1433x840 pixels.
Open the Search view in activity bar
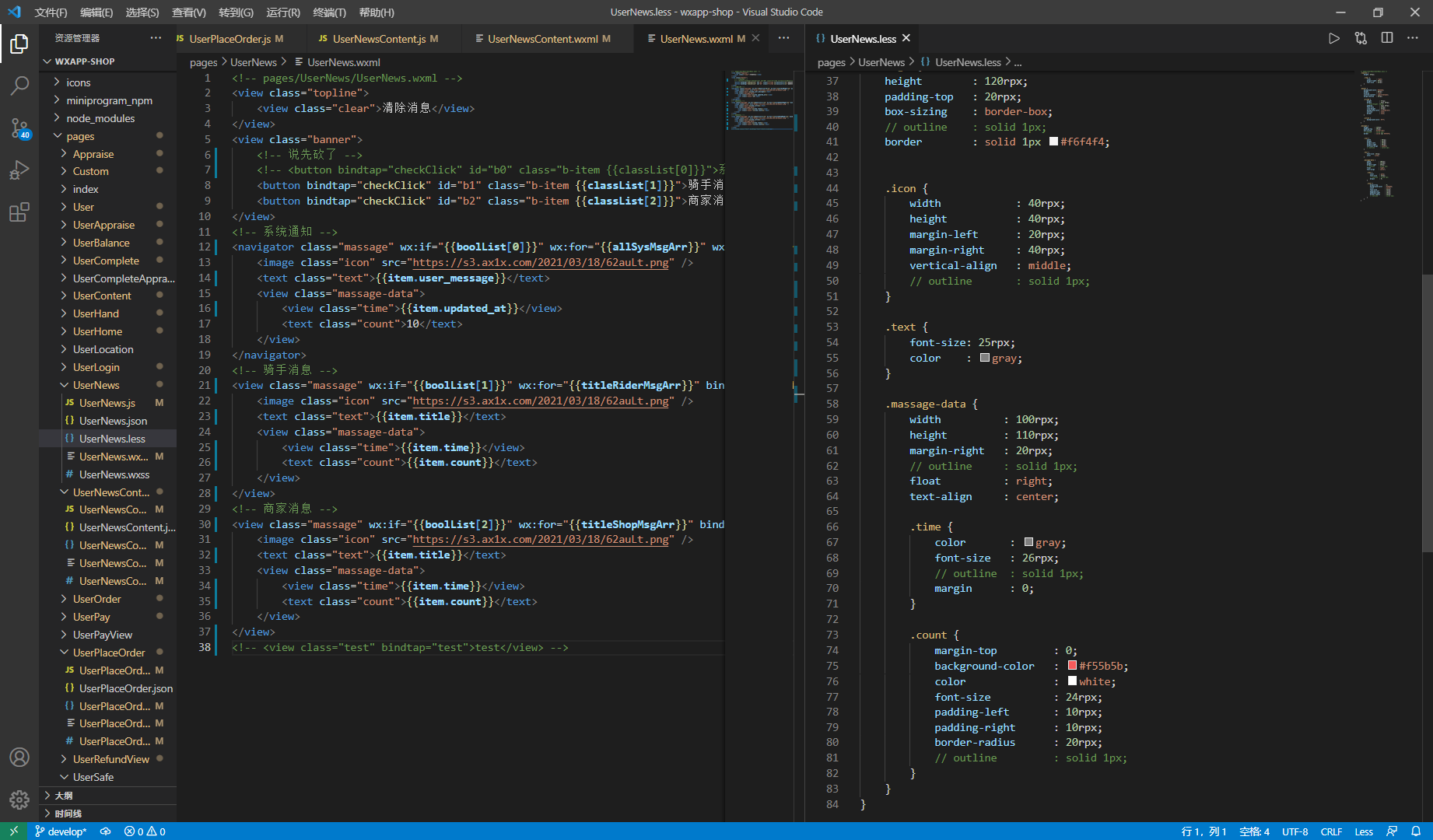click(x=19, y=86)
